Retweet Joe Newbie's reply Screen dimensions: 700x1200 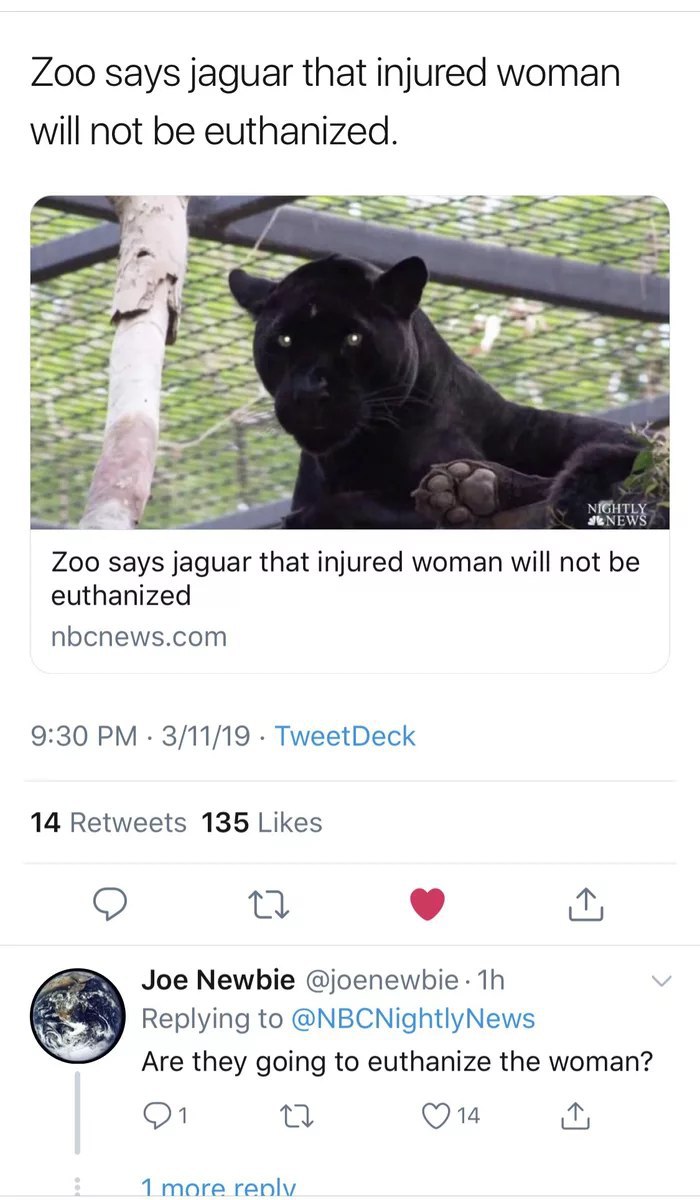tap(288, 1115)
